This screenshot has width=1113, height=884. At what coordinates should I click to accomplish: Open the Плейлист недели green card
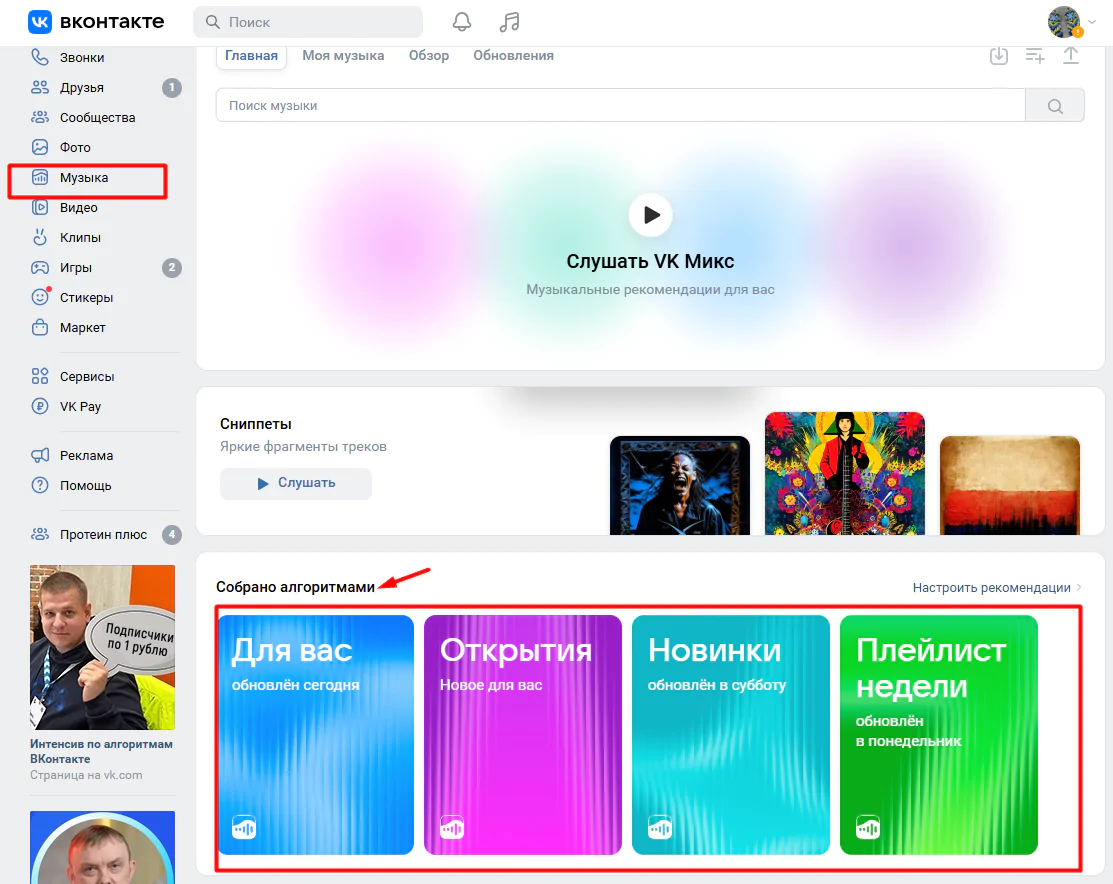[x=938, y=735]
